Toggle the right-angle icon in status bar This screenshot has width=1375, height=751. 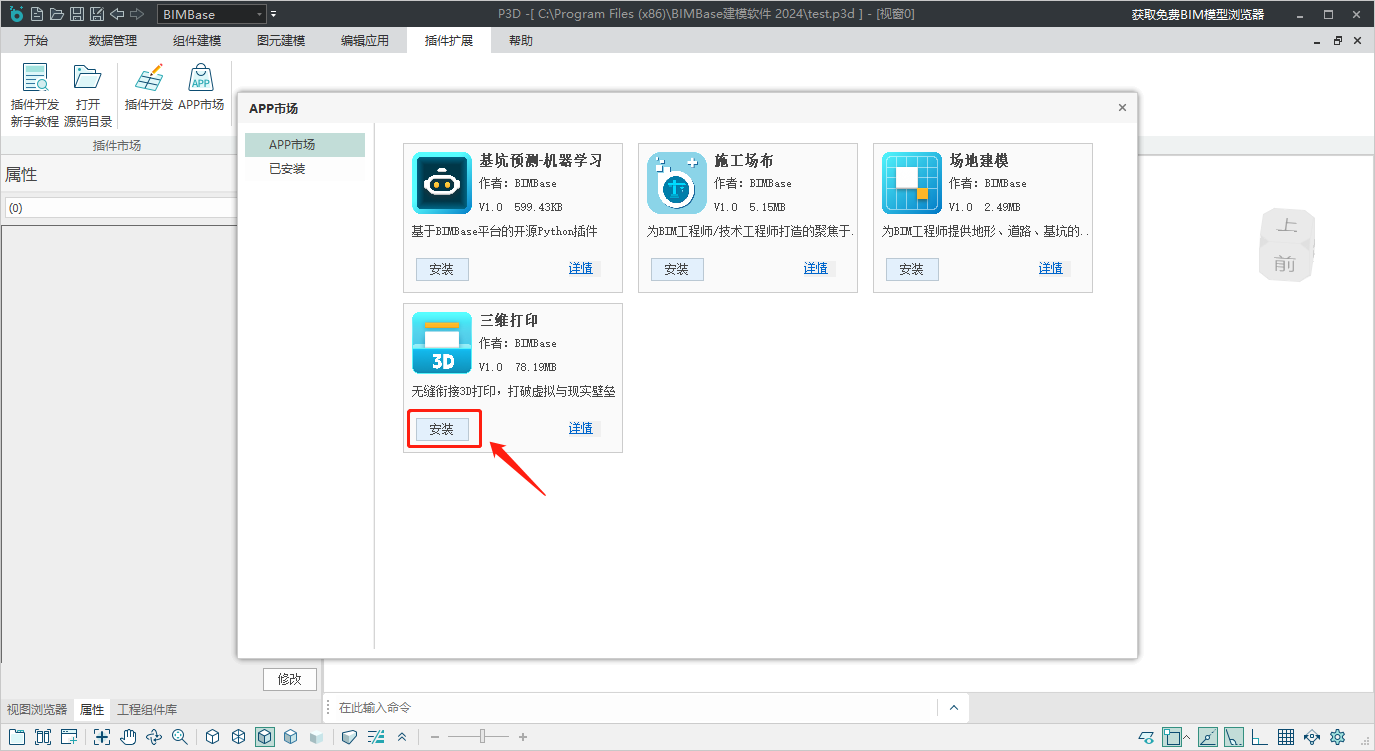(x=1260, y=737)
